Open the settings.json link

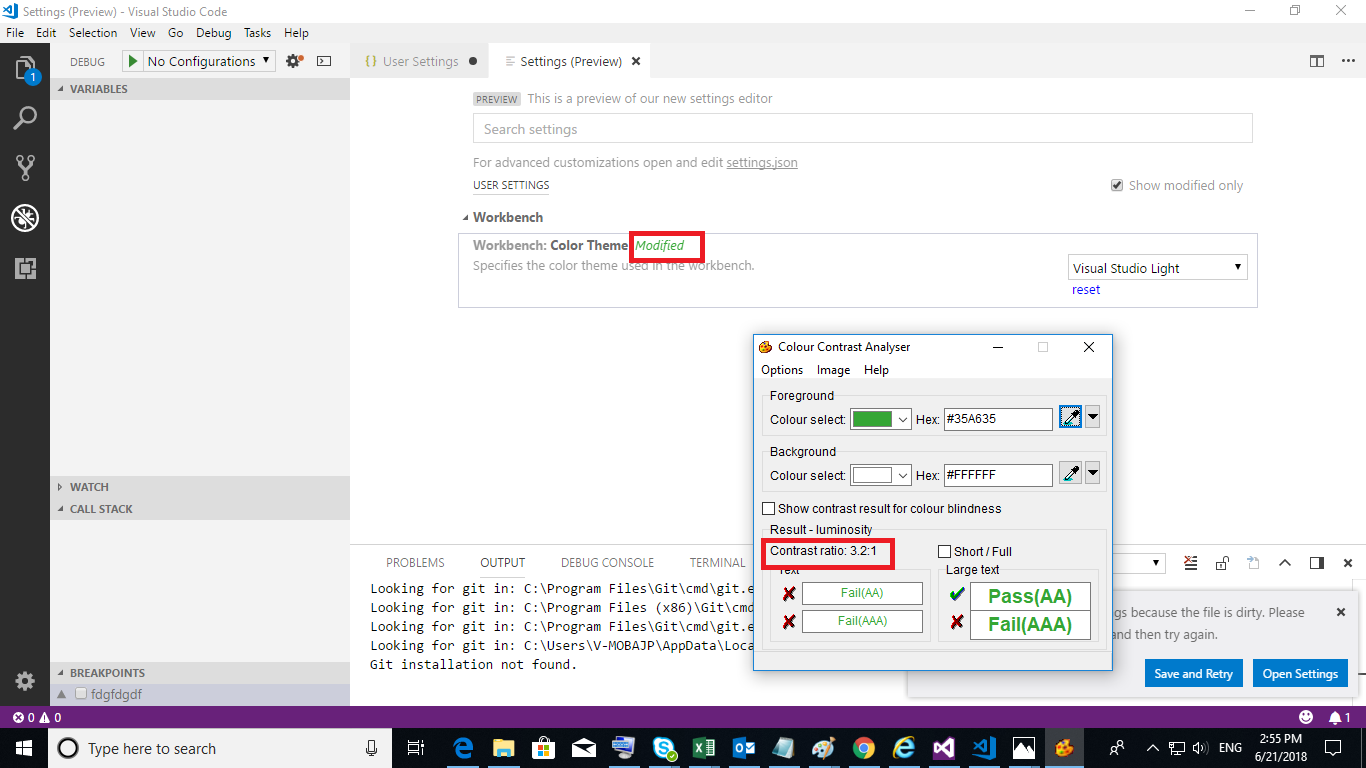[x=762, y=162]
